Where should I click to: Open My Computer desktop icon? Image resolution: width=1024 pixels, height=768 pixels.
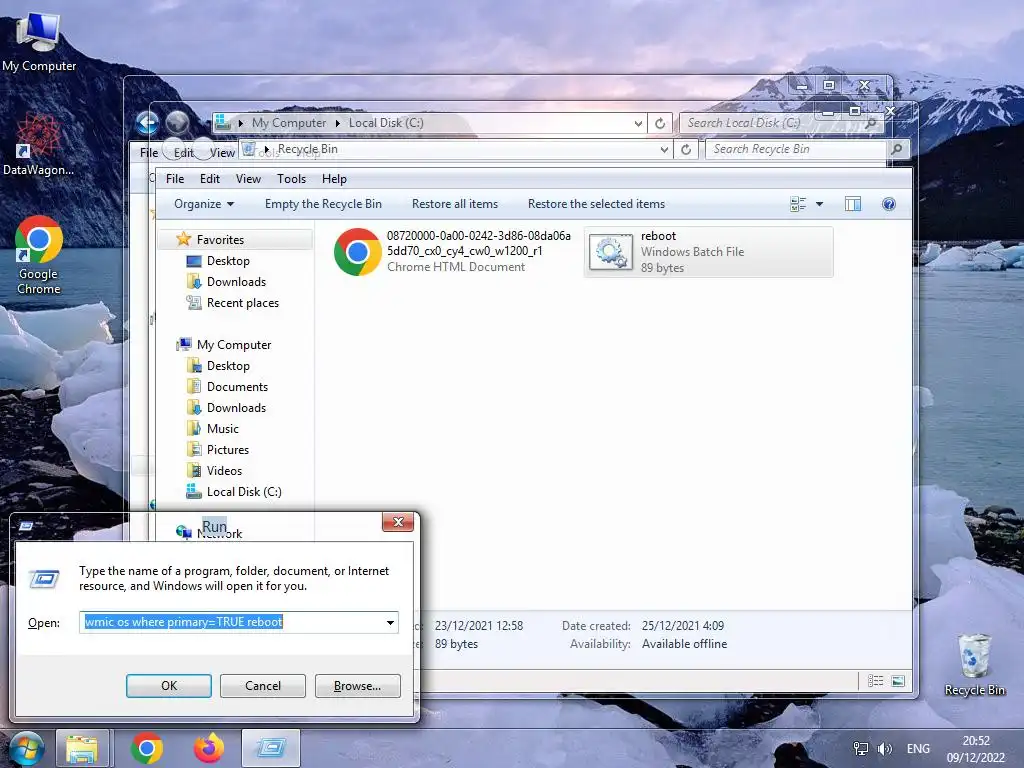pyautogui.click(x=39, y=42)
